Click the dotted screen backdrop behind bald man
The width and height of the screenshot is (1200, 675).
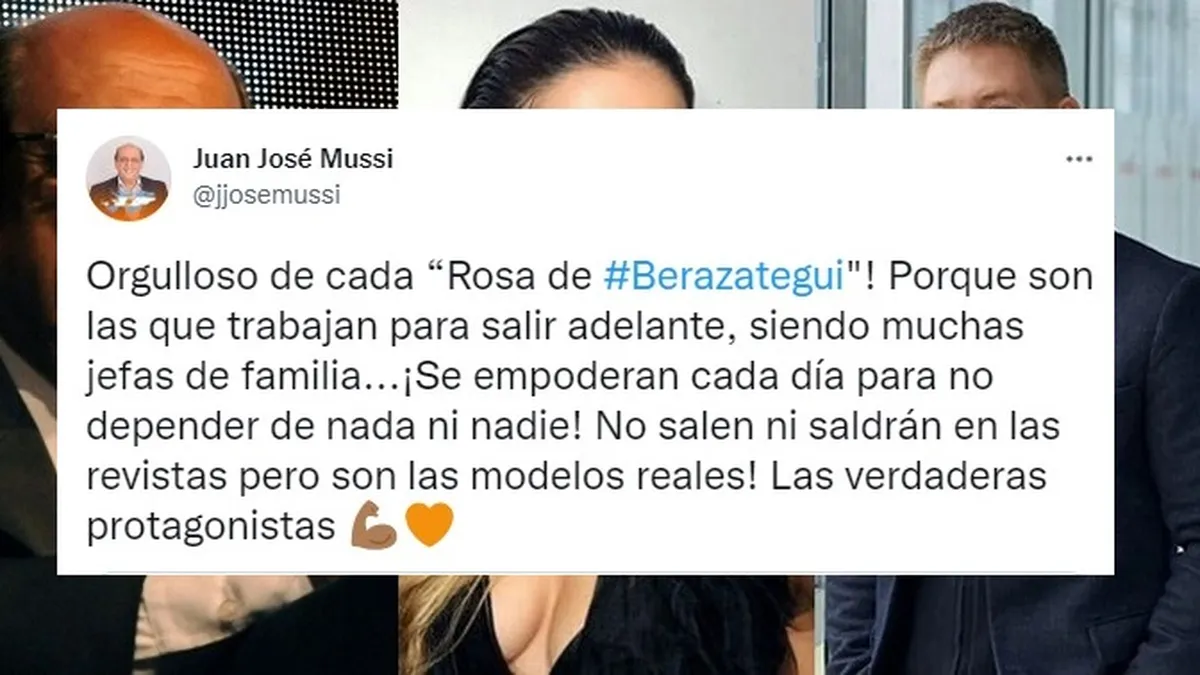coord(310,50)
